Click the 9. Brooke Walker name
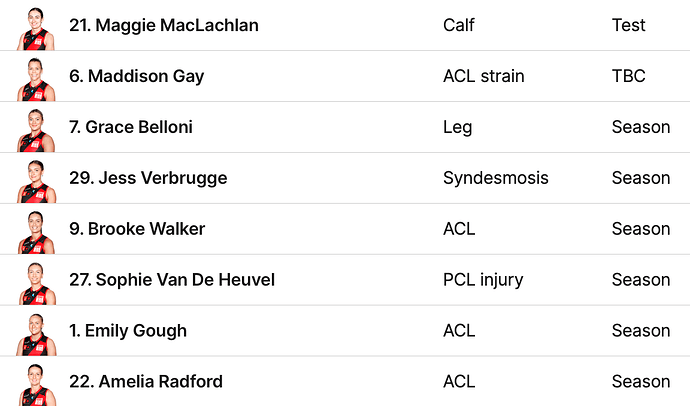 [137, 229]
